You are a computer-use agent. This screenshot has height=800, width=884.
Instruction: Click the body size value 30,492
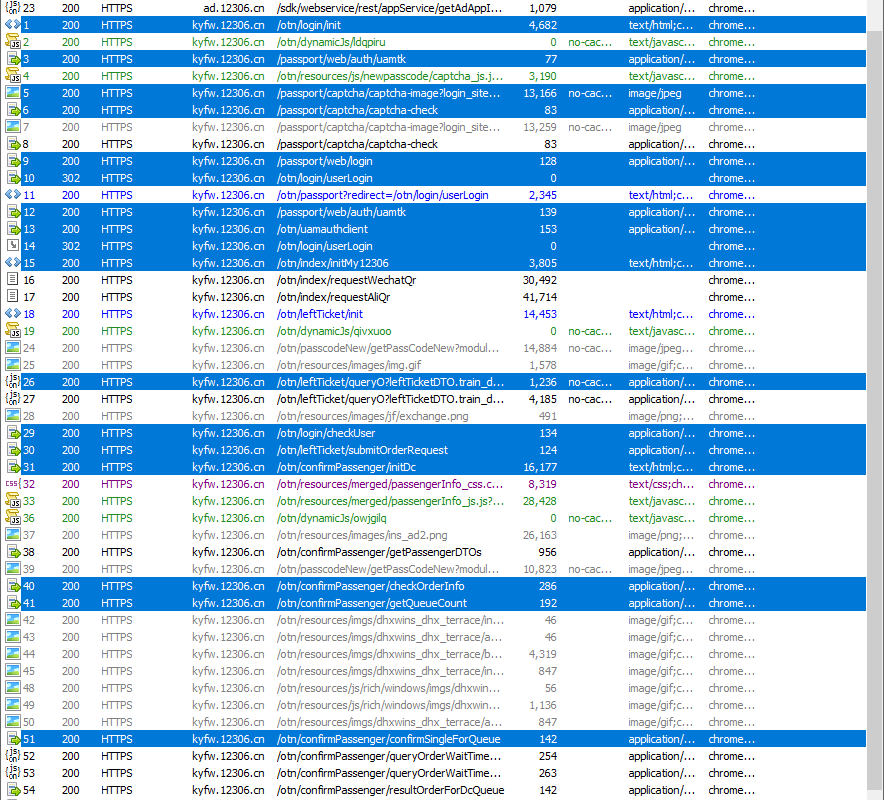pyautogui.click(x=540, y=280)
